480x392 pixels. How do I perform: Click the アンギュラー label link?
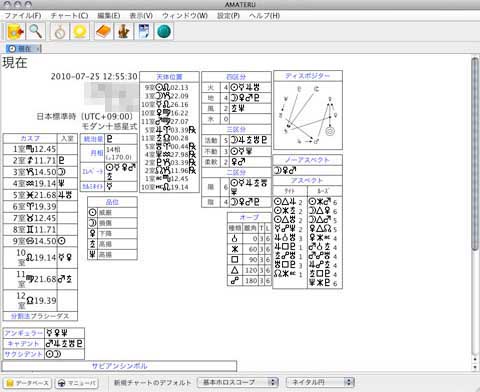coord(24,333)
